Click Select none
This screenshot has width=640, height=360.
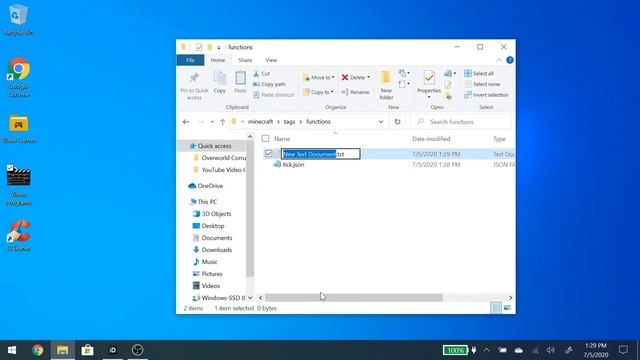[482, 84]
